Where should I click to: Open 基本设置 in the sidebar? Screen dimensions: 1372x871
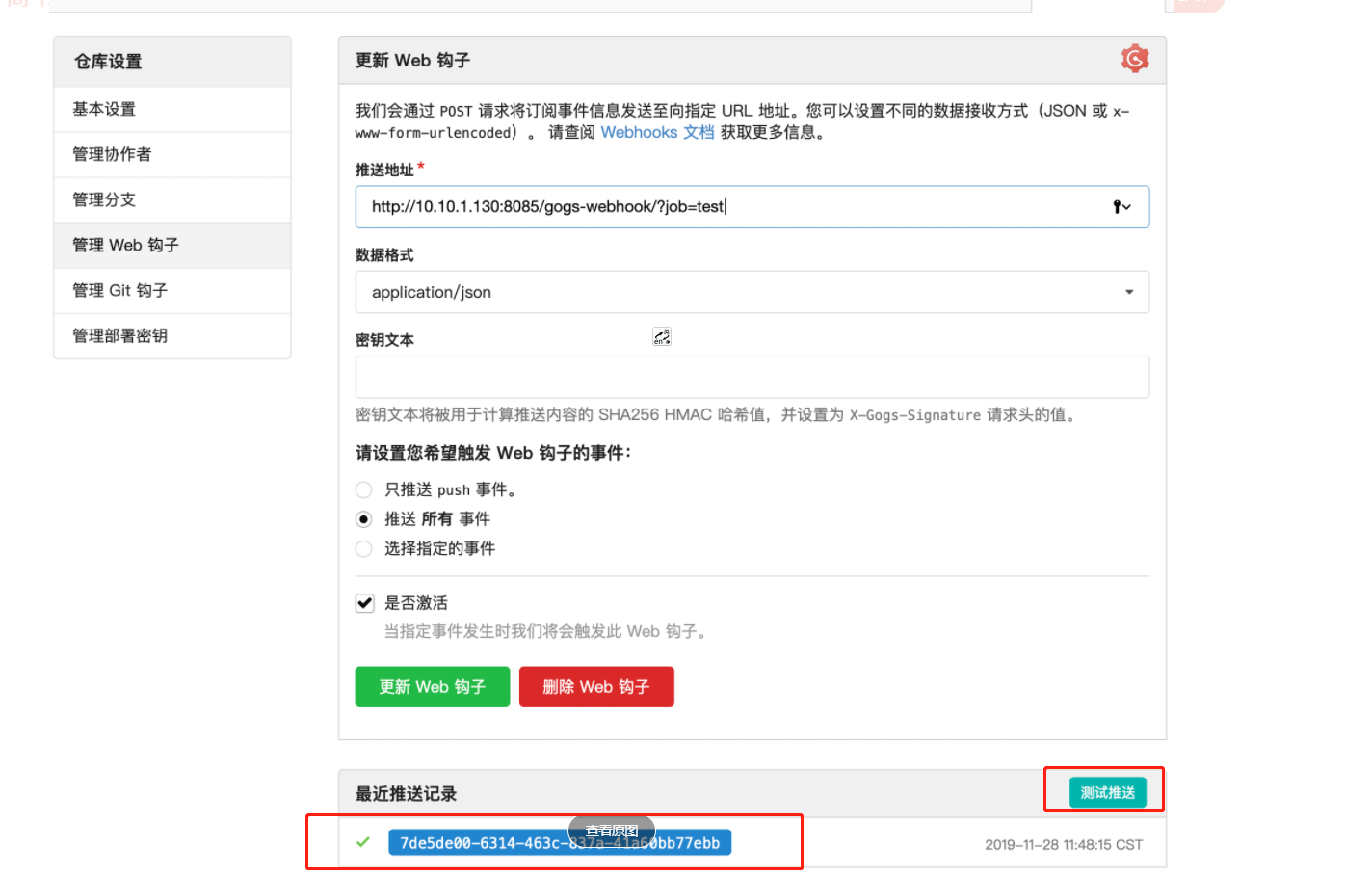(172, 109)
